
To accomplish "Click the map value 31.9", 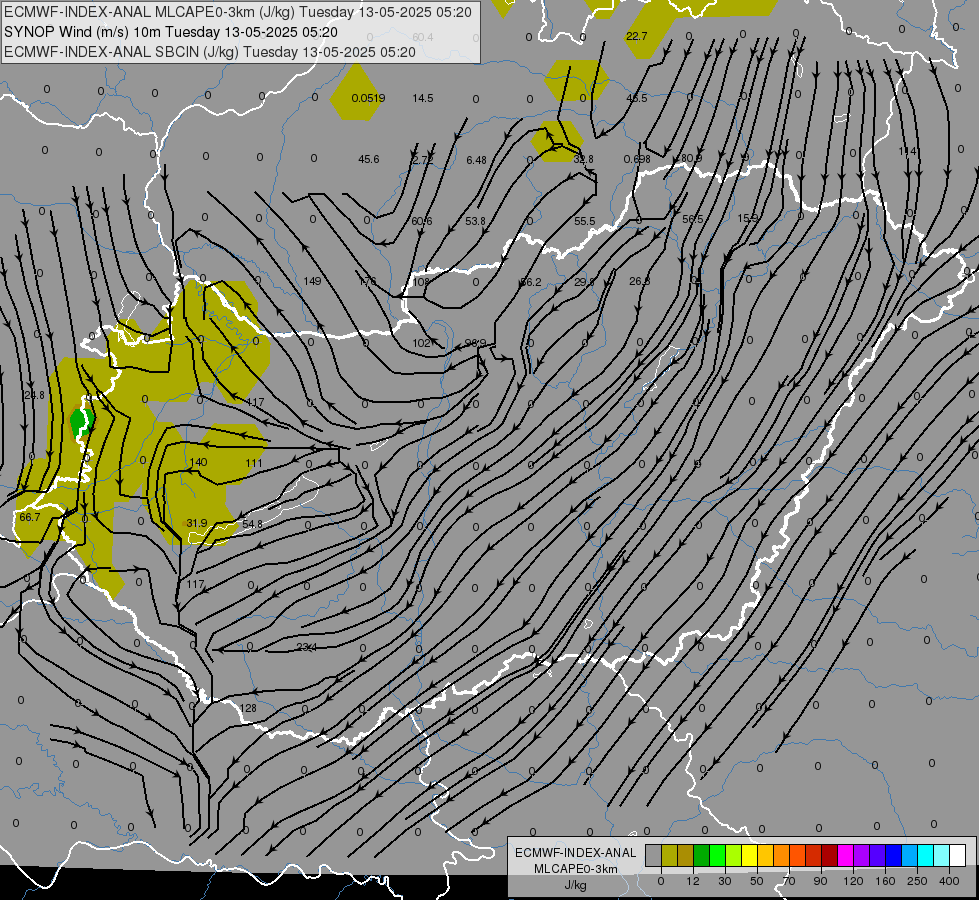I will pyautogui.click(x=197, y=523).
